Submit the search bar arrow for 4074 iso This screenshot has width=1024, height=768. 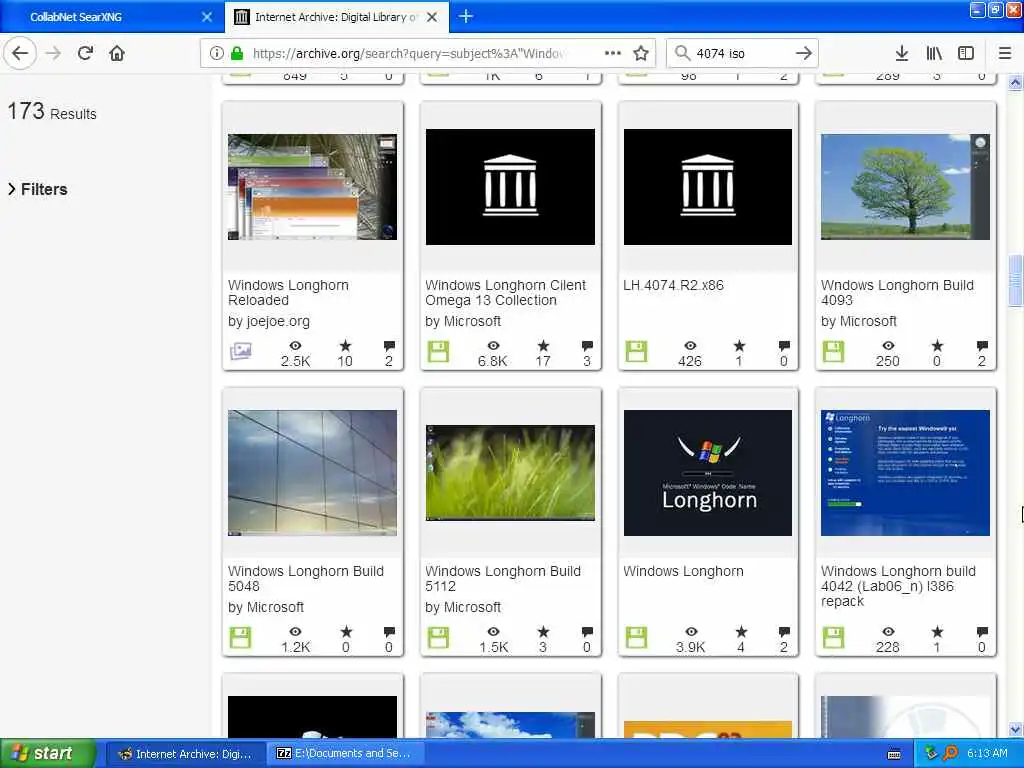click(804, 53)
